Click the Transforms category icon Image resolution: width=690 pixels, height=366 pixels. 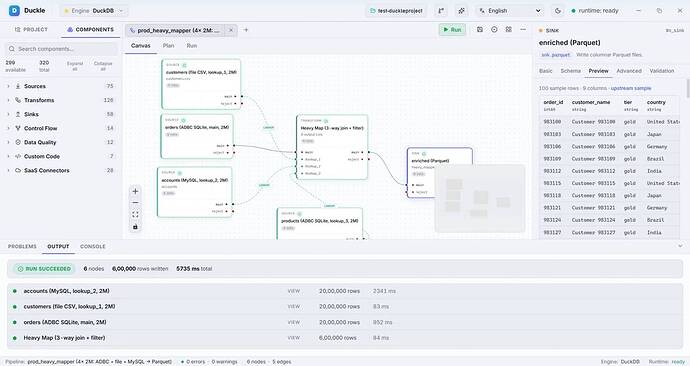18,100
